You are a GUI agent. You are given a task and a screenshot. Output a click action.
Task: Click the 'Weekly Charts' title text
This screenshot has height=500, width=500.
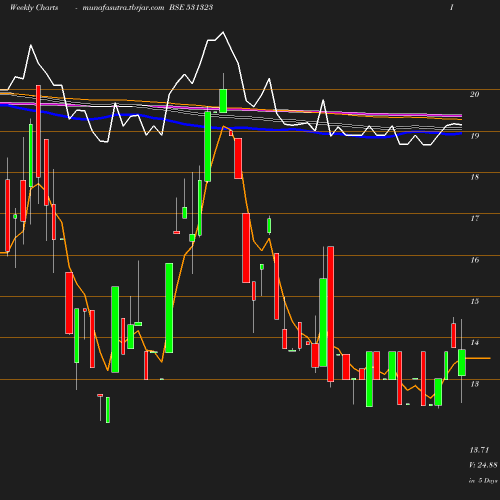[34, 7]
